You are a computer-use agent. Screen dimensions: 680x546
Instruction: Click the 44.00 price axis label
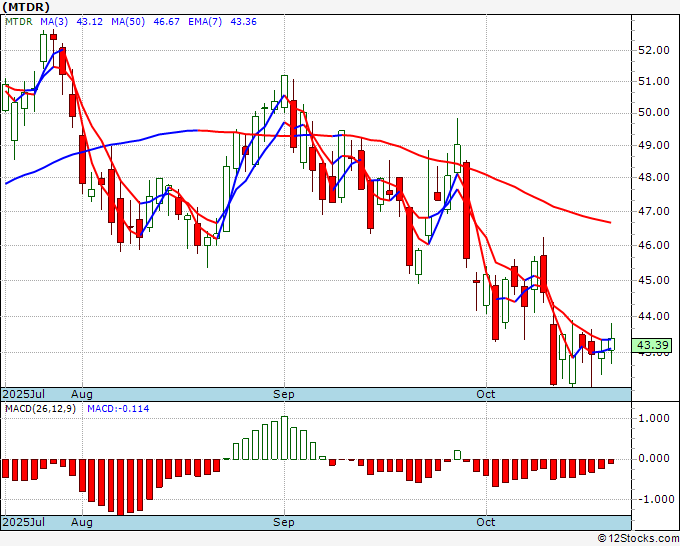(654, 316)
